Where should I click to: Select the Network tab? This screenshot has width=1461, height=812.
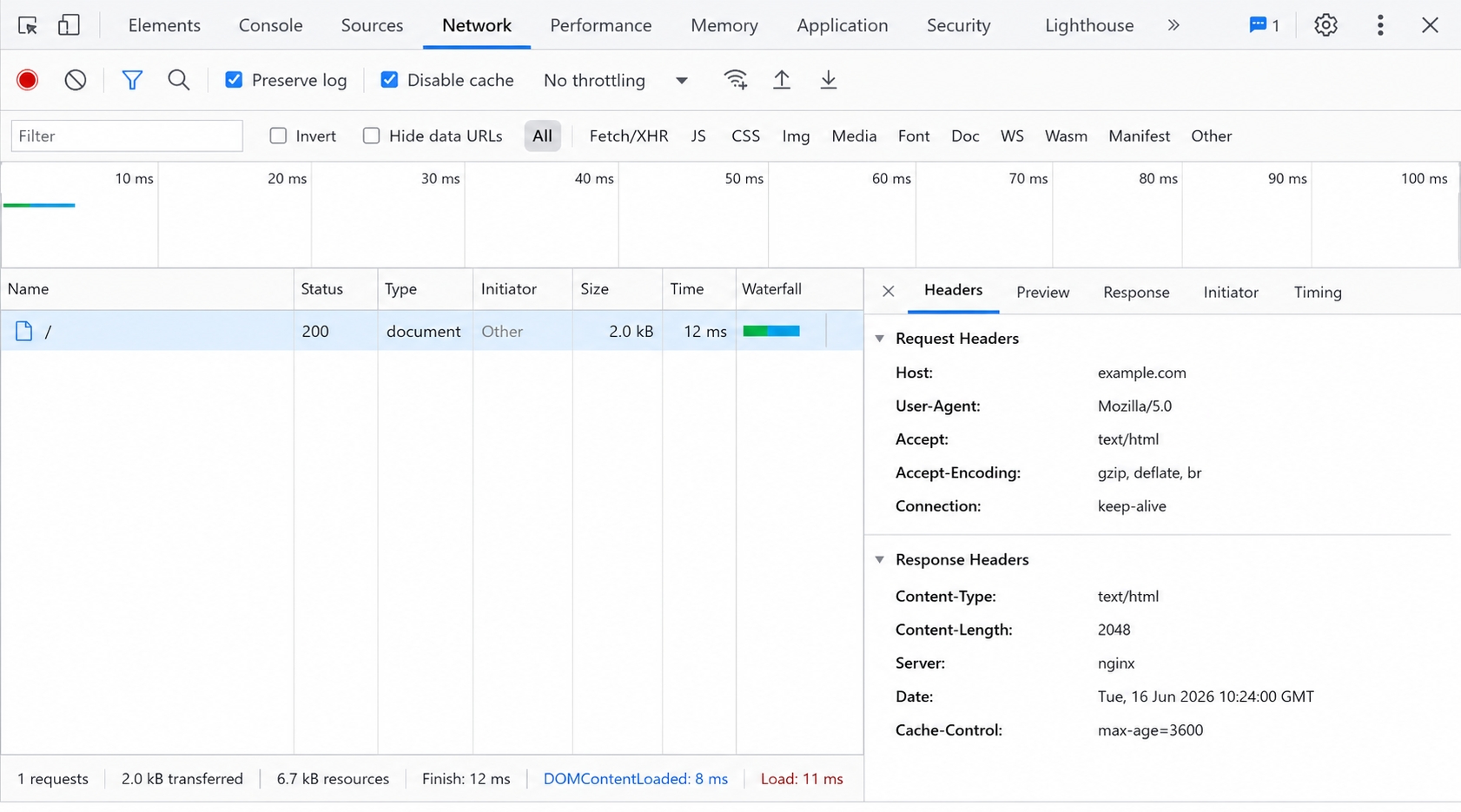pos(477,25)
